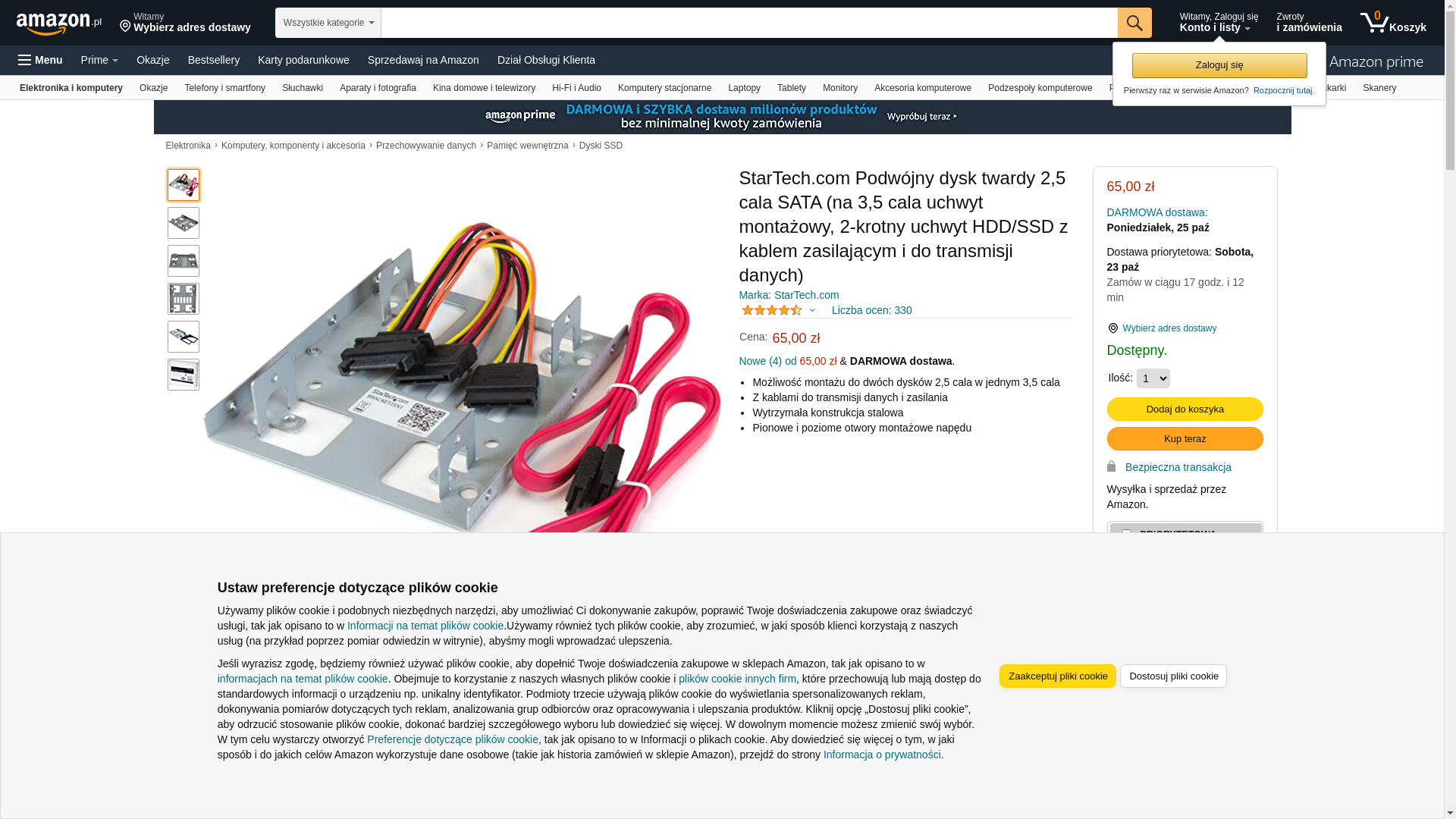
Task: Click the magnifying glass search button
Action: pyautogui.click(x=1134, y=23)
